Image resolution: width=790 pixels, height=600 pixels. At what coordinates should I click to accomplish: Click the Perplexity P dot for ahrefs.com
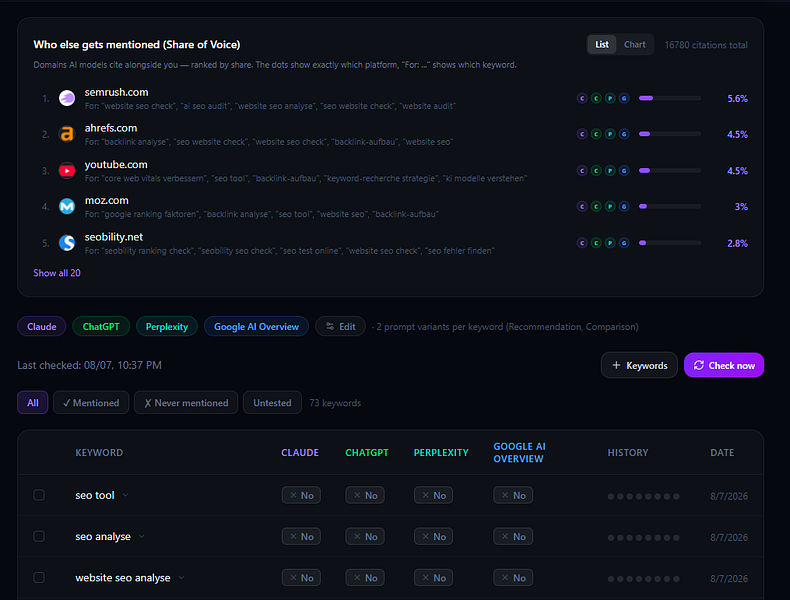[x=610, y=134]
